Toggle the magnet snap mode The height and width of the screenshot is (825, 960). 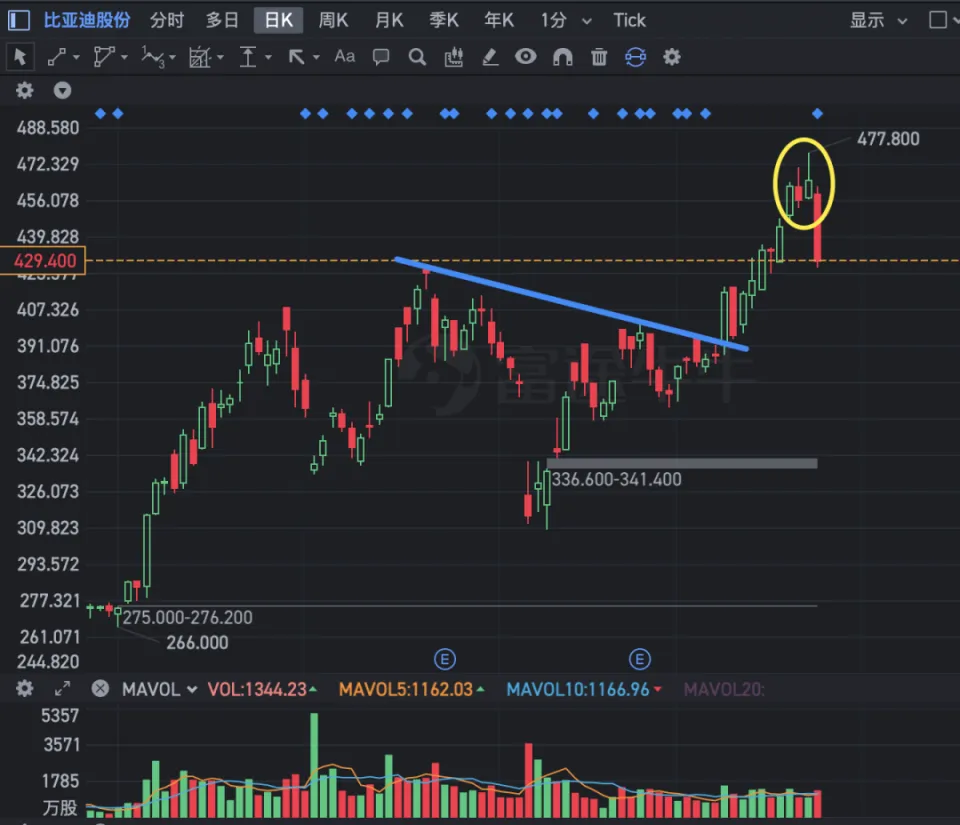click(x=563, y=57)
